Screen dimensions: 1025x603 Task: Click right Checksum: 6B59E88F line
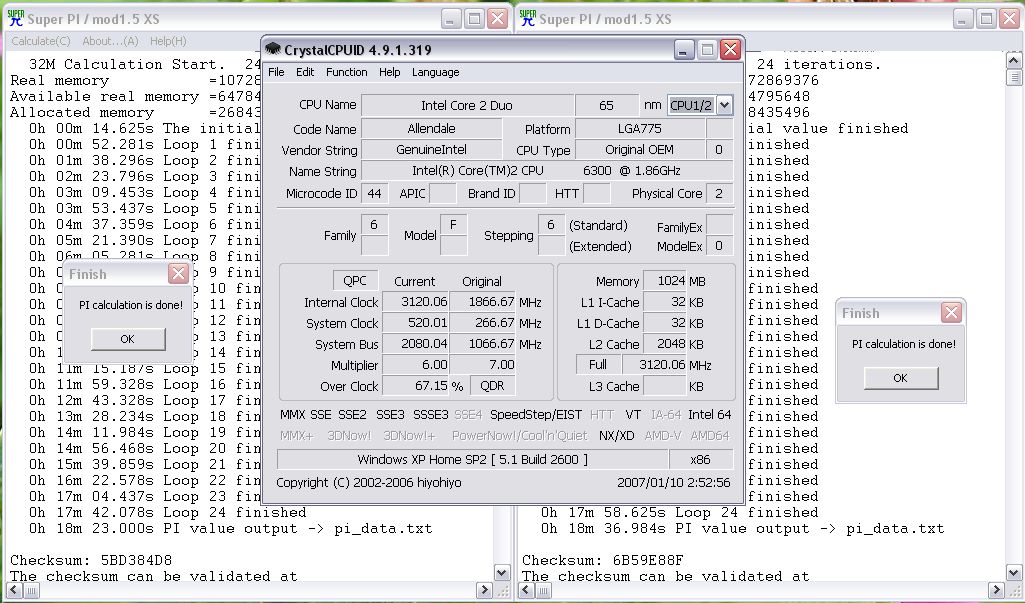tap(603, 560)
